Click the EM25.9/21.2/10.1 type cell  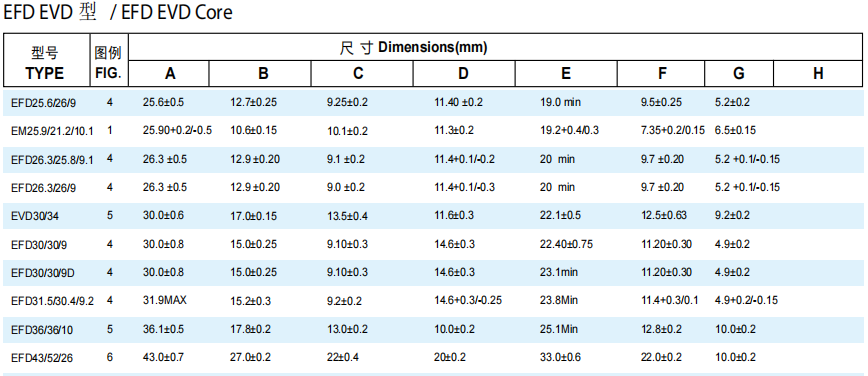pos(52,131)
